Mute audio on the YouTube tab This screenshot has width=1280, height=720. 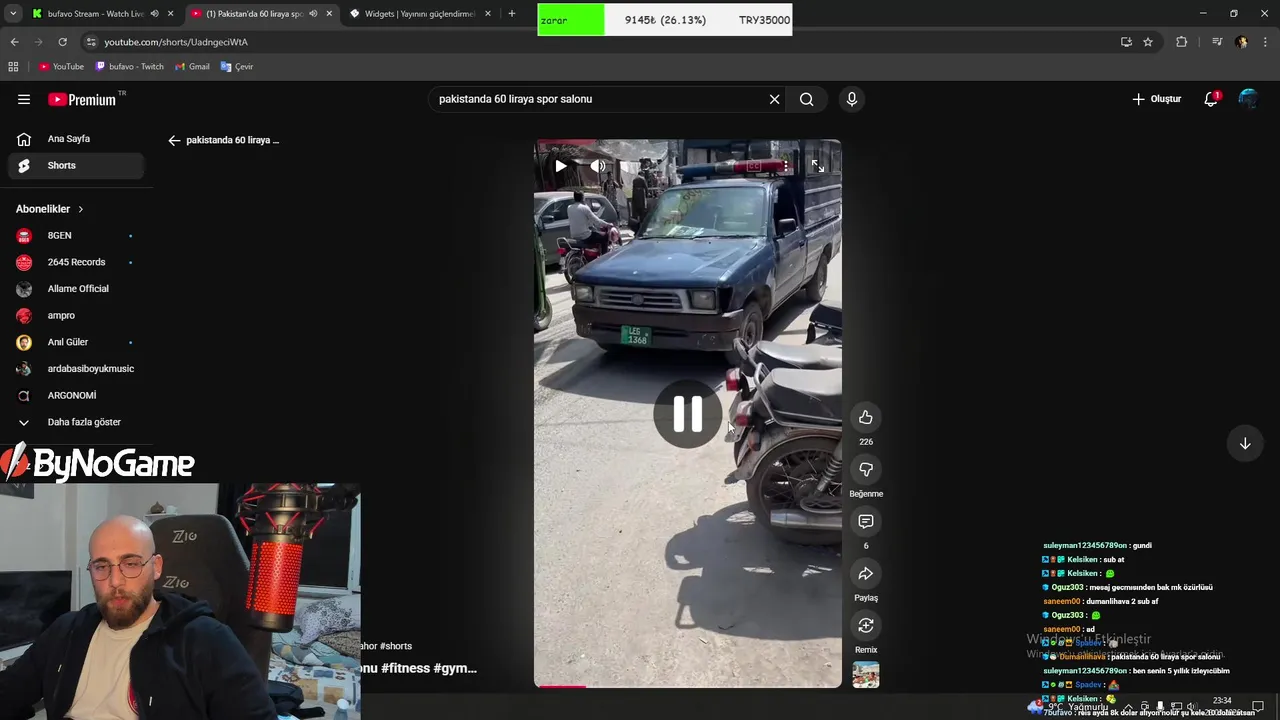pyautogui.click(x=313, y=13)
